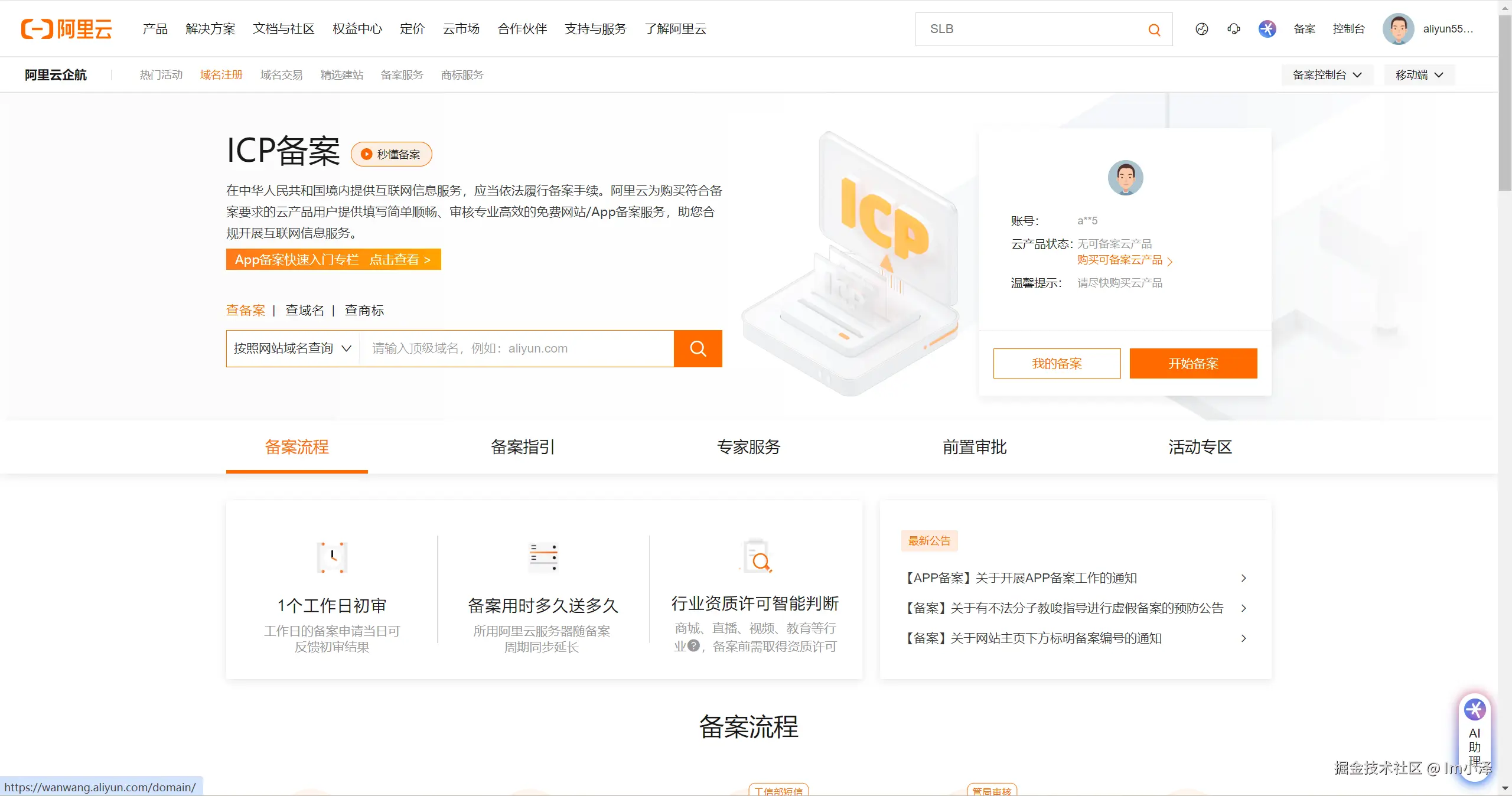This screenshot has height=796, width=1512.
Task: Switch to the 查域名 tab
Action: (305, 311)
